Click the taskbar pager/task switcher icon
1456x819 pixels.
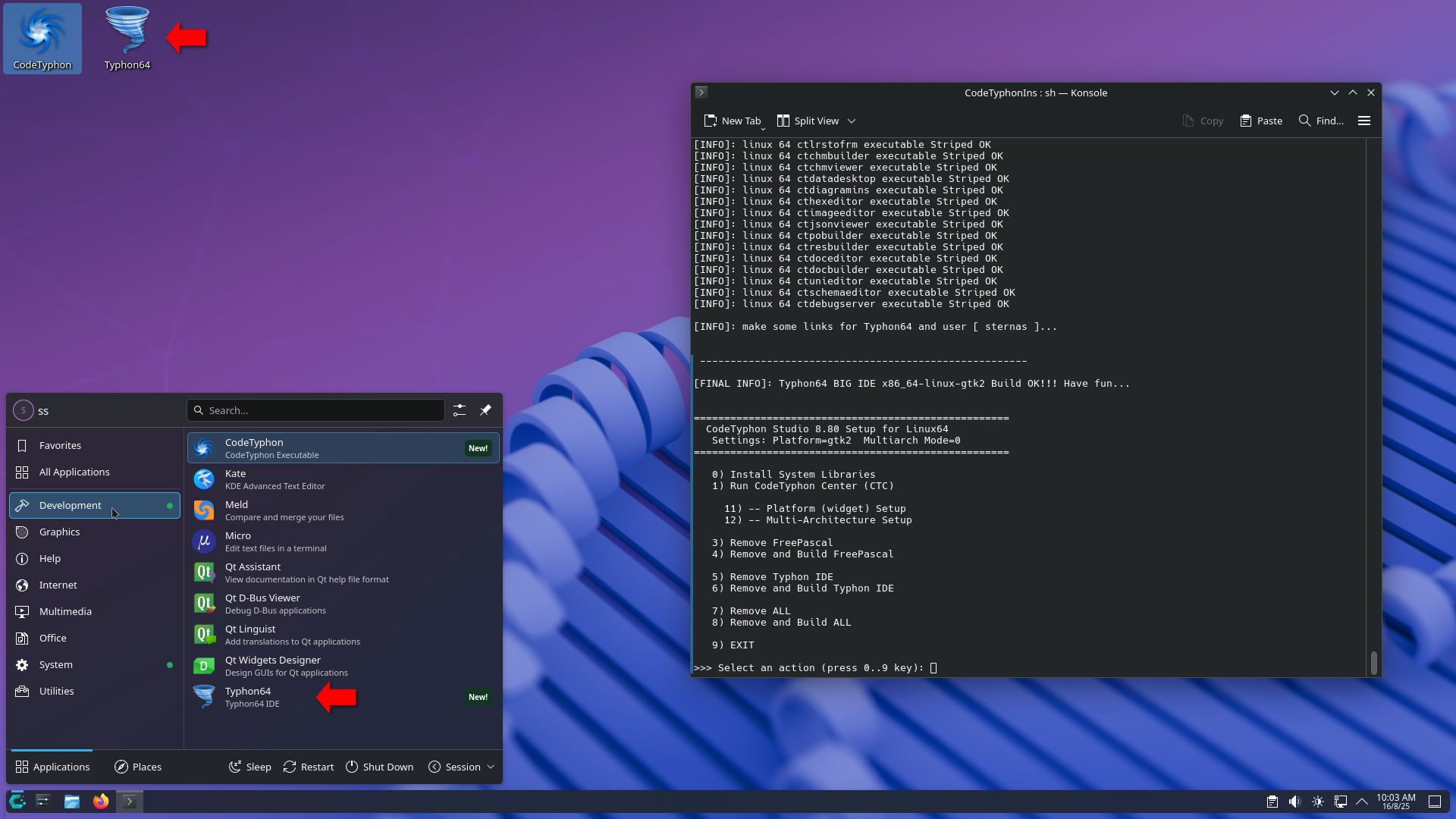(x=43, y=802)
